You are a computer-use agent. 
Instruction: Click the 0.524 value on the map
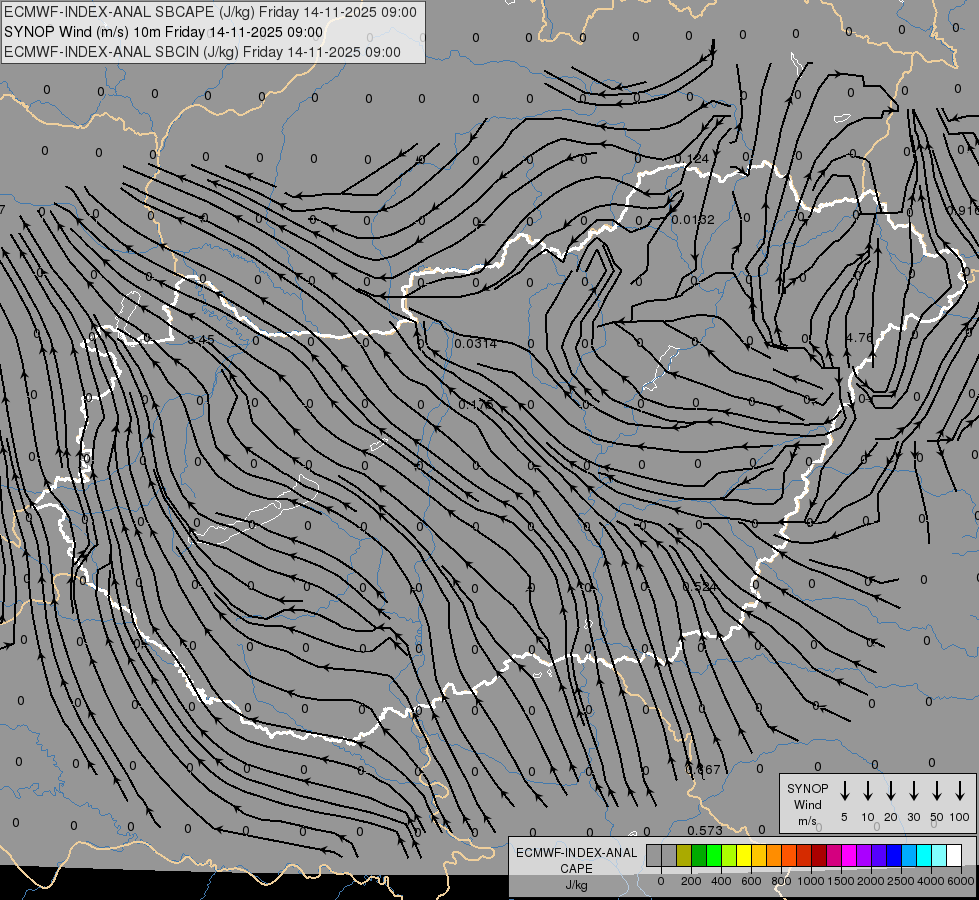[700, 587]
